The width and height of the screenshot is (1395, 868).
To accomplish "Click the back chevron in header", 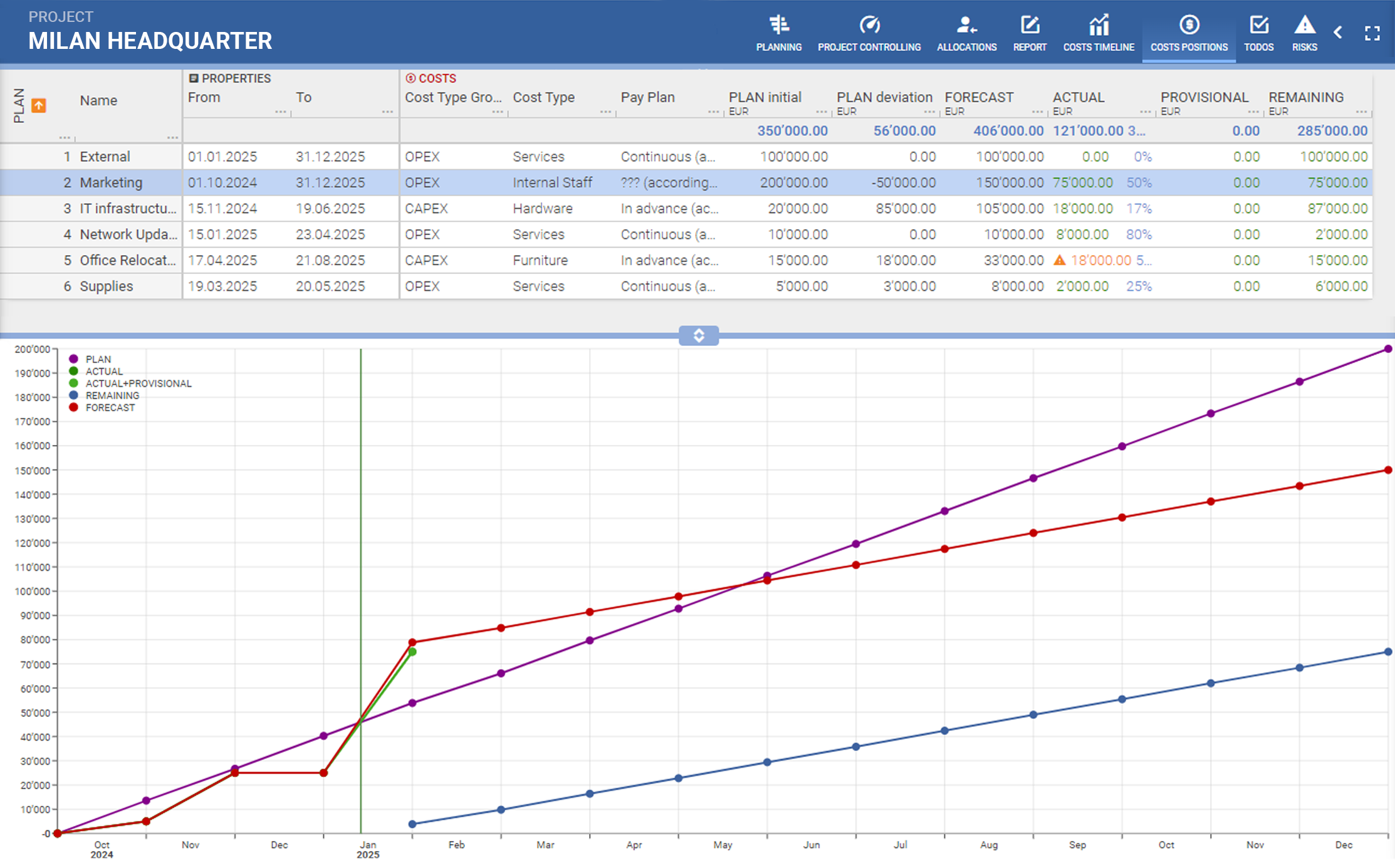I will coord(1338,33).
